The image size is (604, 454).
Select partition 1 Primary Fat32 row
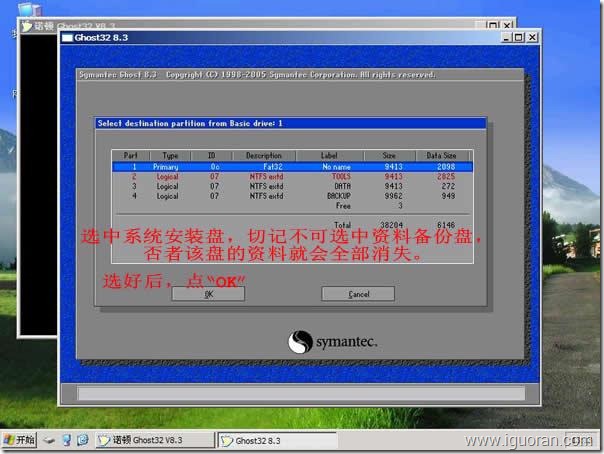(x=290, y=166)
